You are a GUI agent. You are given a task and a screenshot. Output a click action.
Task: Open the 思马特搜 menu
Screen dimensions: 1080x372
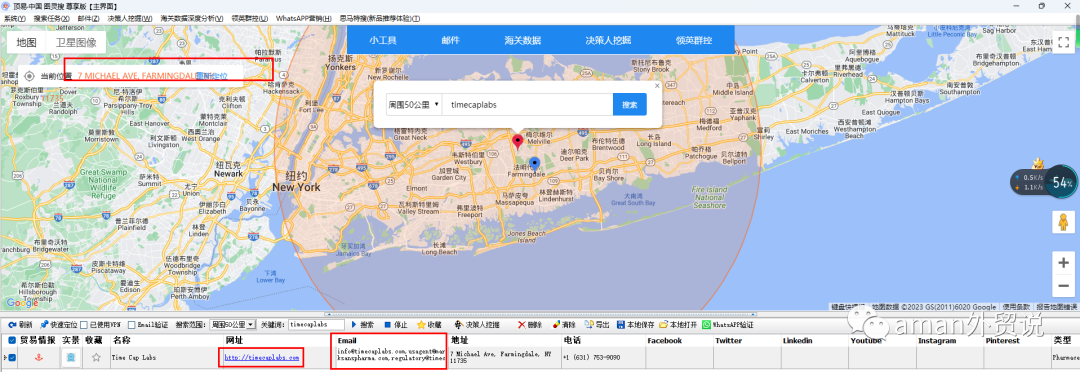380,18
